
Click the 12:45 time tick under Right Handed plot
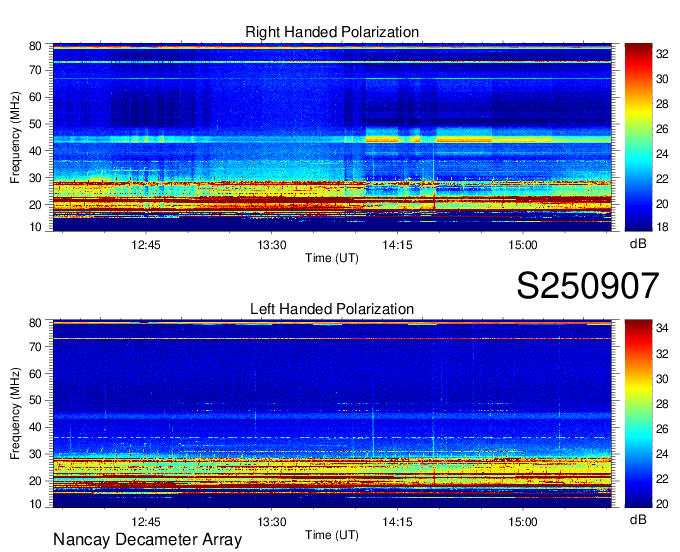(x=146, y=245)
